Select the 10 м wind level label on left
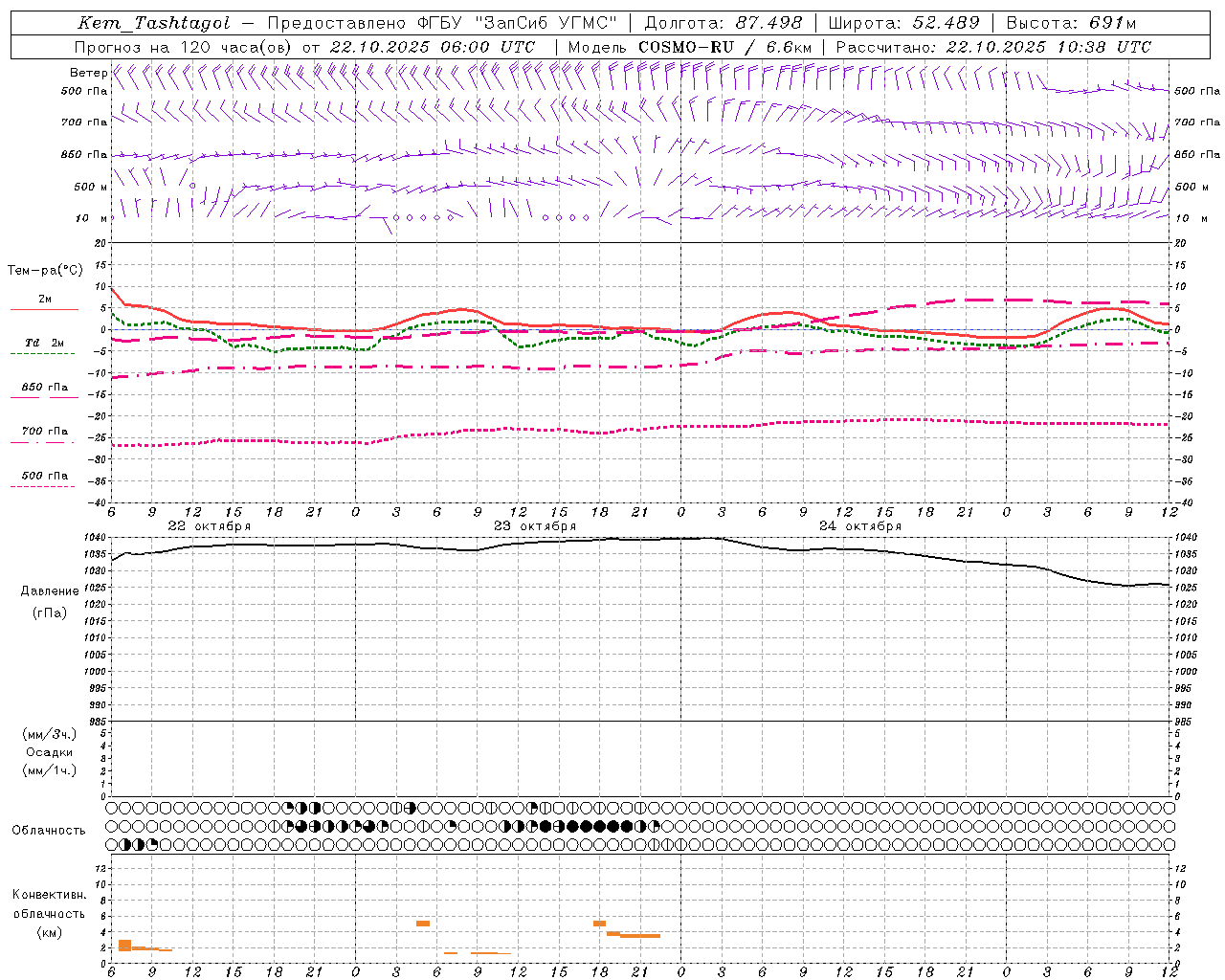 tap(91, 218)
